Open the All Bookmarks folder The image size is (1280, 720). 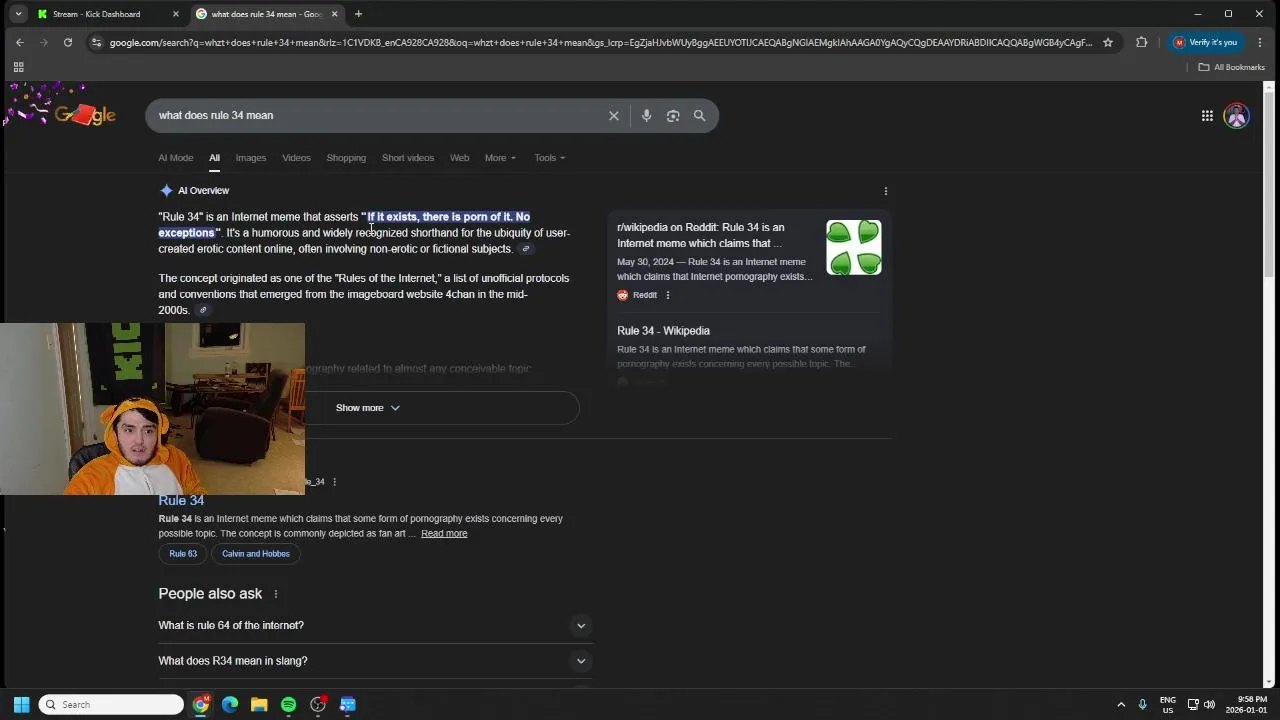[1232, 67]
